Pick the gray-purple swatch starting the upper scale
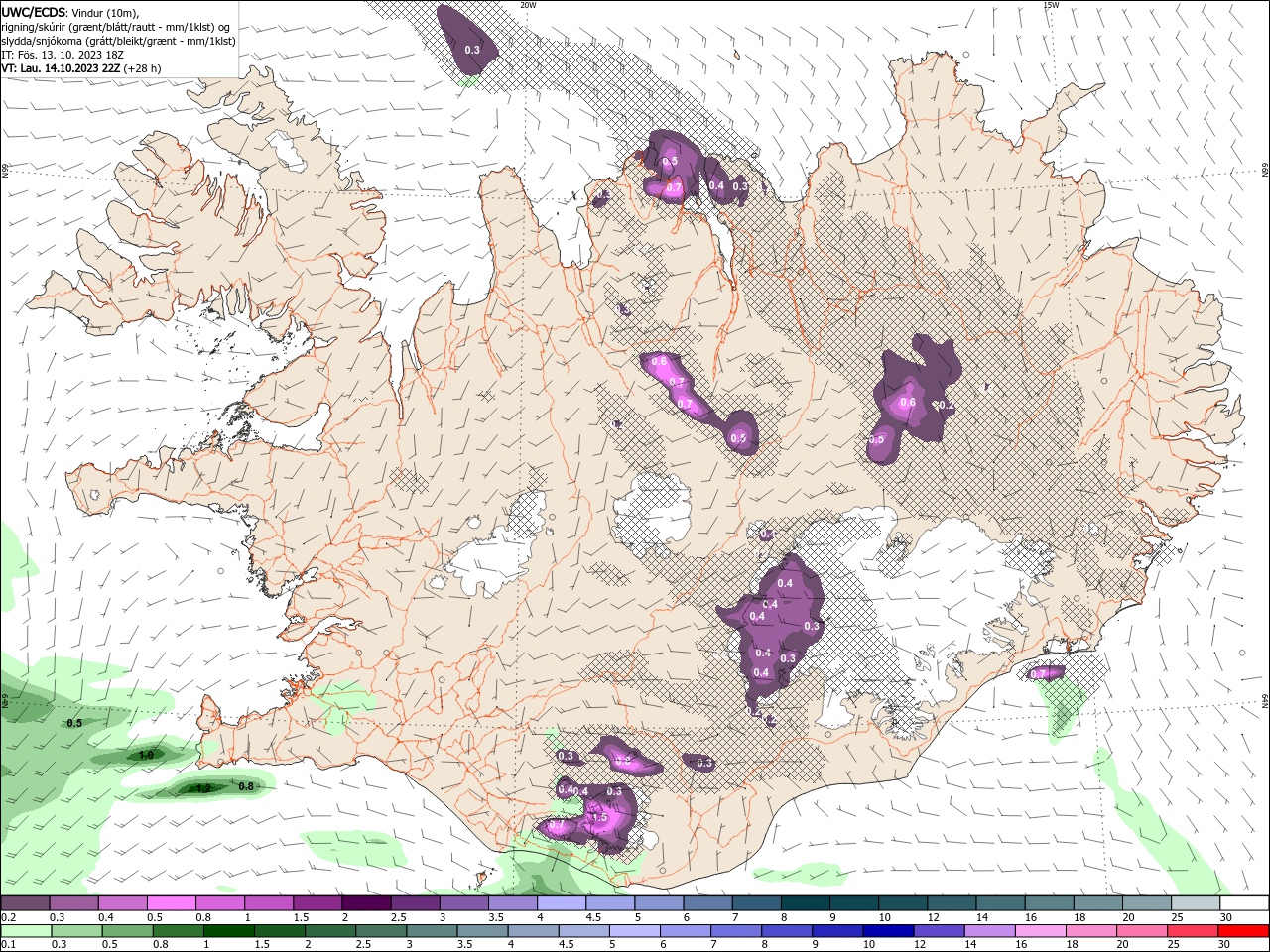This screenshot has width=1270, height=952. (25, 903)
